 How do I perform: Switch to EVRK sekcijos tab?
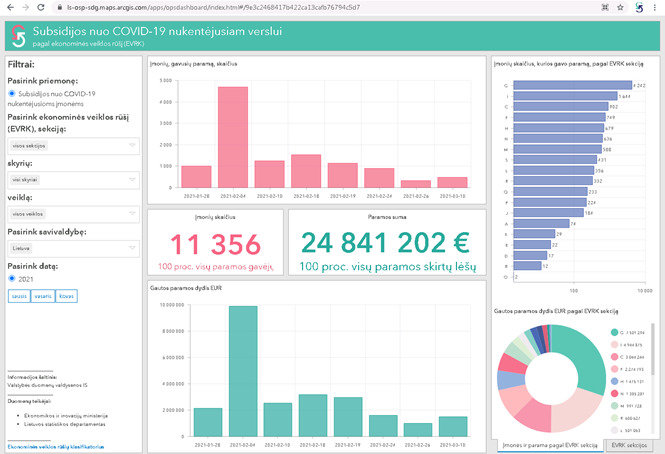click(629, 445)
